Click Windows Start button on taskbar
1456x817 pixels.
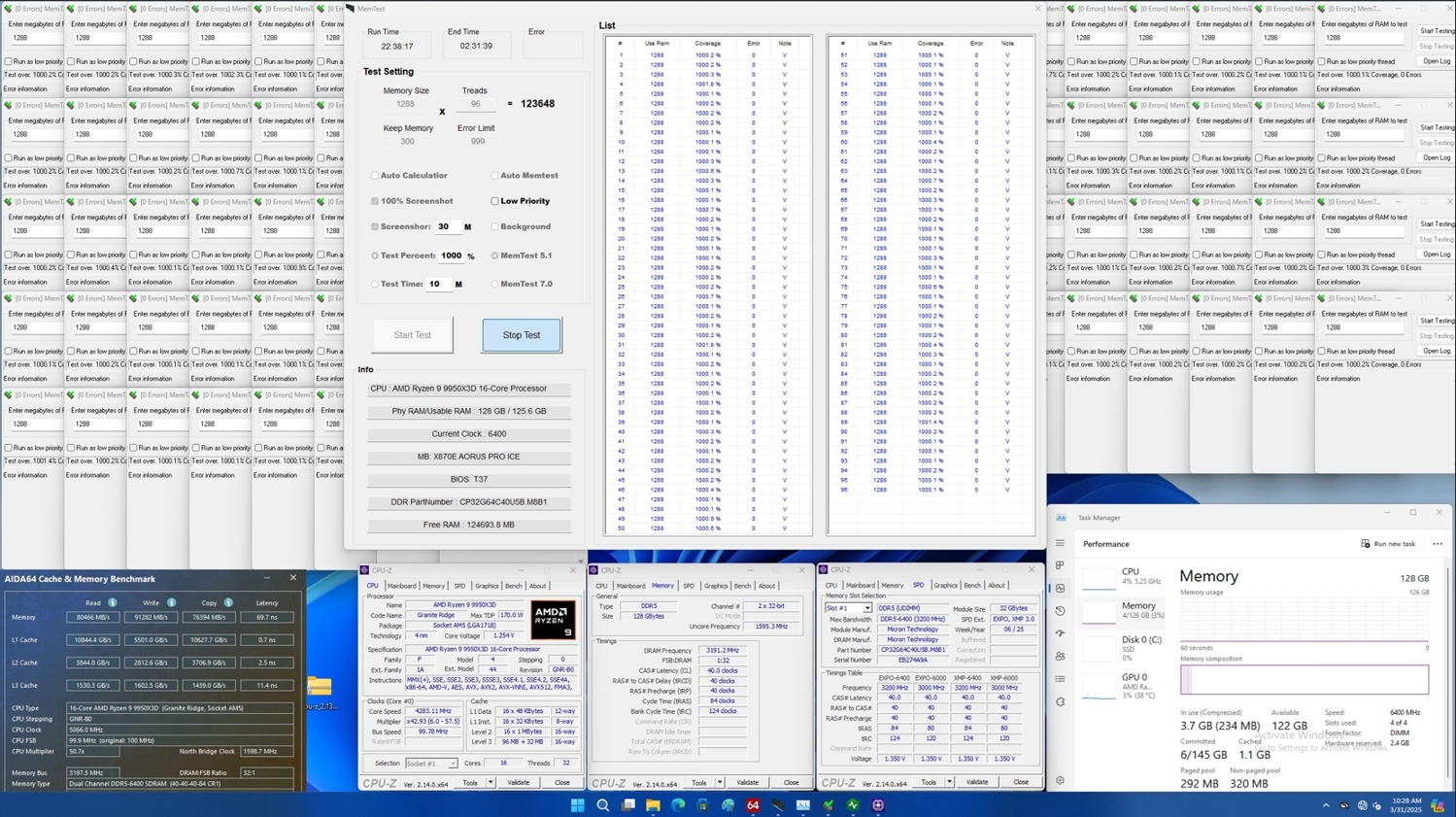[577, 804]
